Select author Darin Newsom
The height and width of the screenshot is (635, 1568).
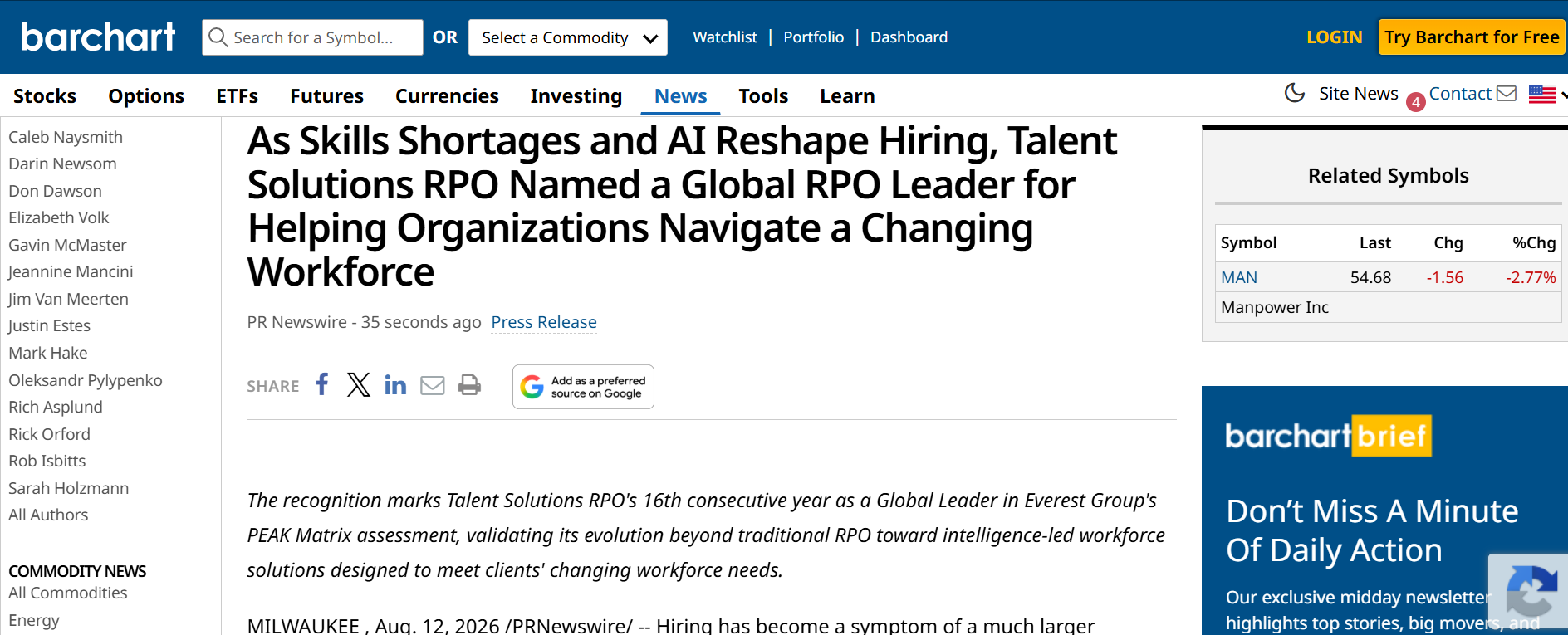click(62, 164)
